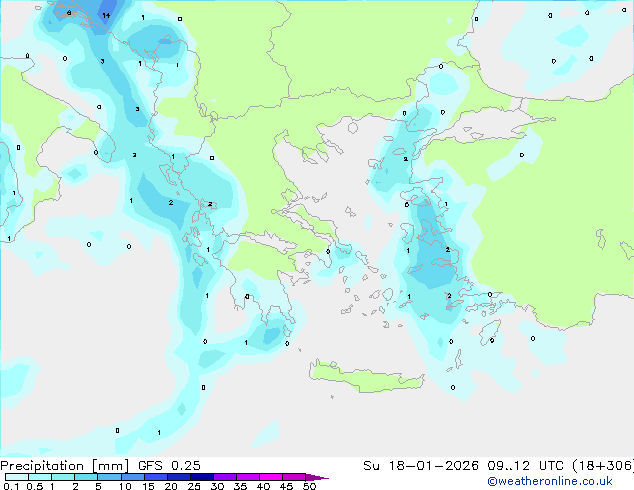Select the 10–15 mm legend swatch
634x490 pixels.
coord(132,477)
